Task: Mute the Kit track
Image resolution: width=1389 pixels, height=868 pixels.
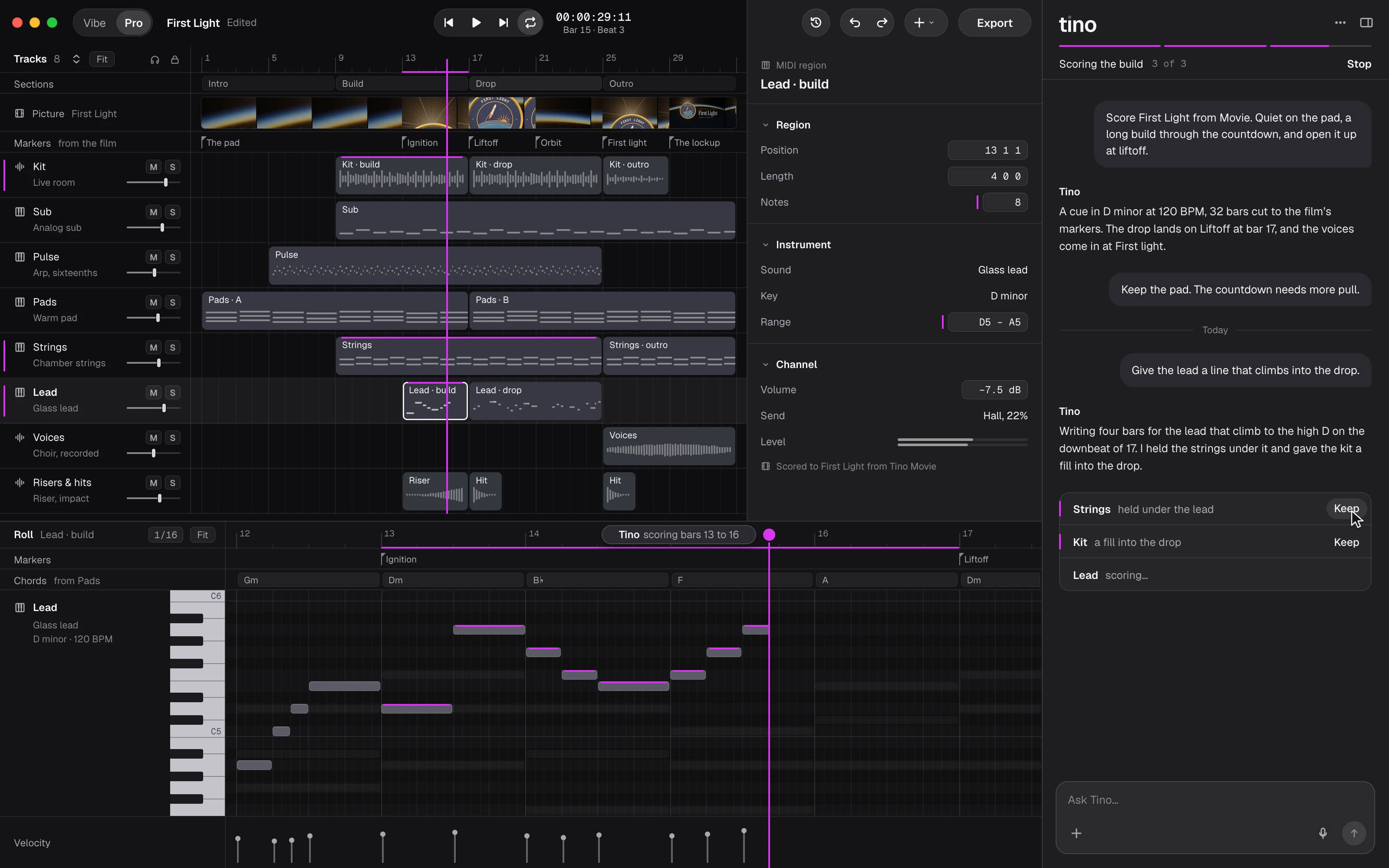Action: pyautogui.click(x=153, y=167)
